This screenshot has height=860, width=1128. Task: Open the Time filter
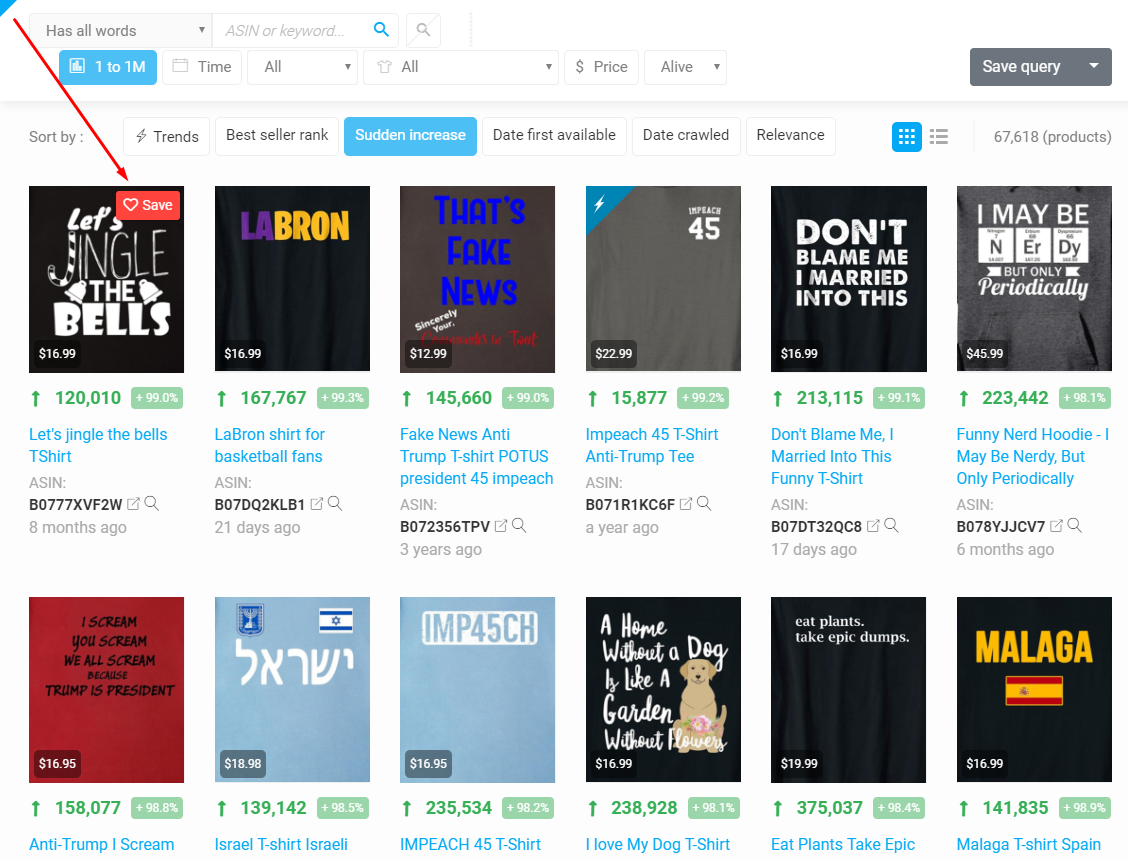pos(202,67)
